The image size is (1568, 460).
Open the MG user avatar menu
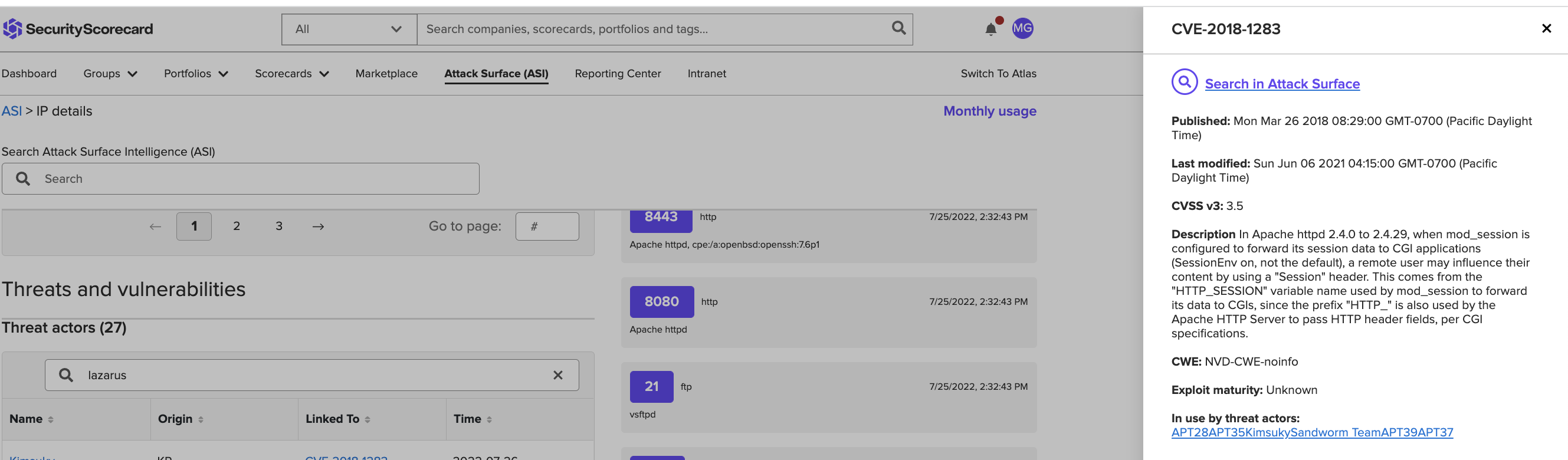[x=1022, y=28]
